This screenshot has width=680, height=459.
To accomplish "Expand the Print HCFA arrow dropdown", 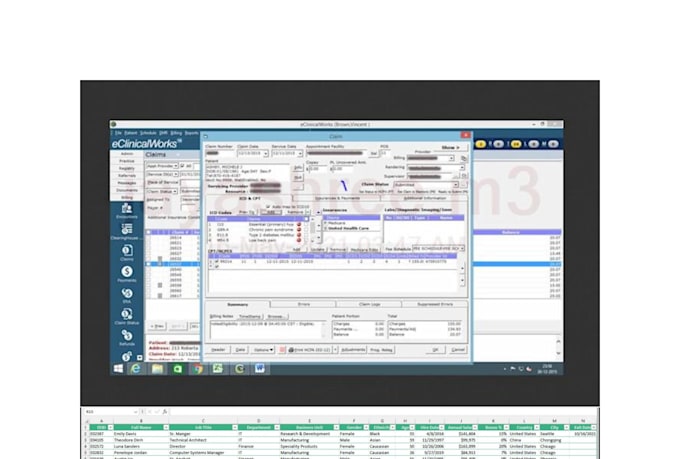I will (335, 350).
